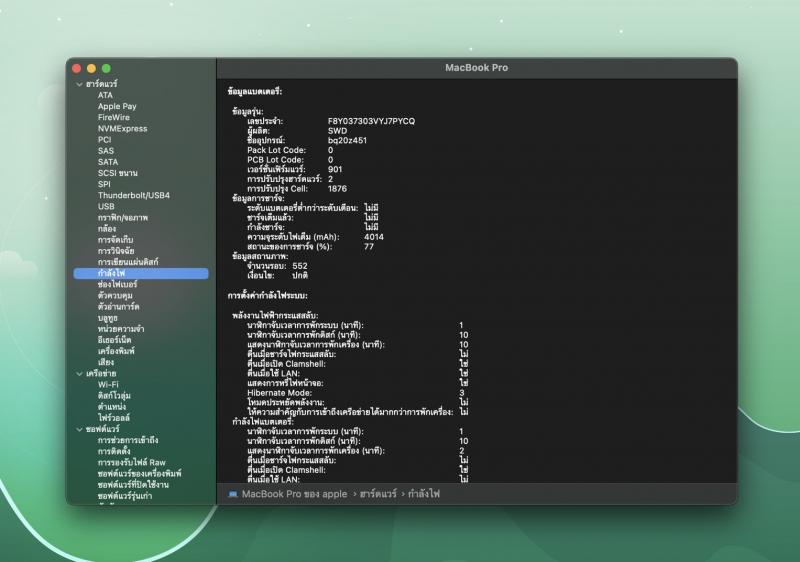Click the red close window button
The height and width of the screenshot is (562, 800).
(x=77, y=68)
